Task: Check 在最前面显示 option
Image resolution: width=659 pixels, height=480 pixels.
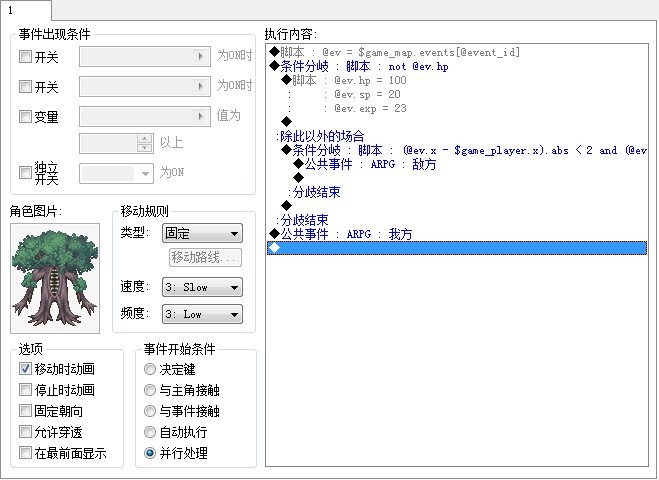Action: (x=25, y=453)
